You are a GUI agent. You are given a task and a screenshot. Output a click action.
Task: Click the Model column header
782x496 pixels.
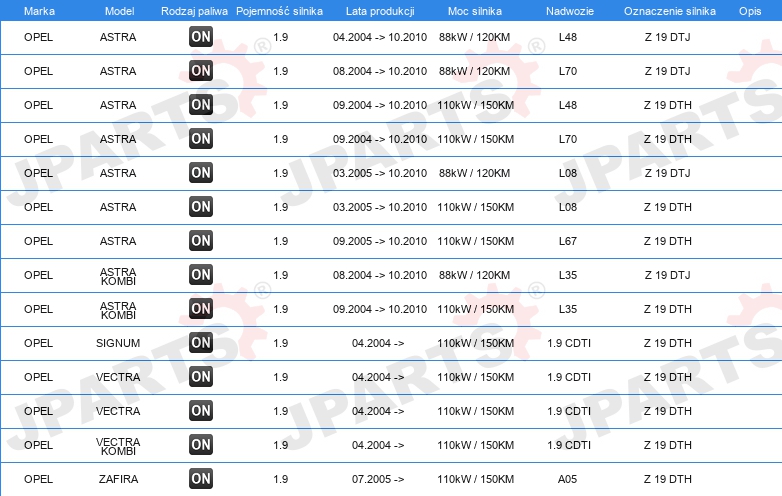[x=119, y=11]
